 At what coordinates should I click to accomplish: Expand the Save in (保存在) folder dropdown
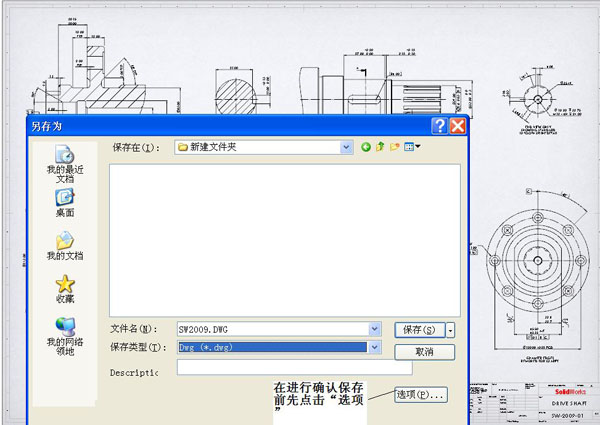click(x=346, y=147)
